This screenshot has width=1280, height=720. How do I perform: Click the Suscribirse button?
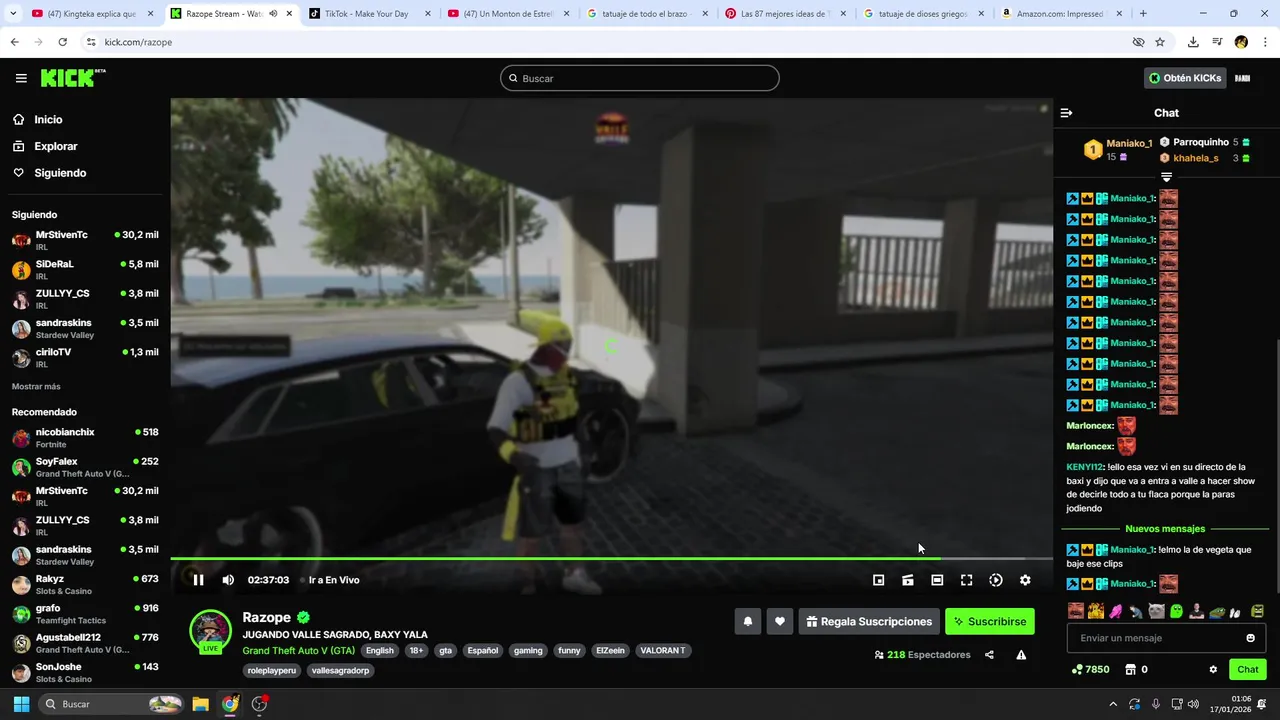pyautogui.click(x=990, y=621)
